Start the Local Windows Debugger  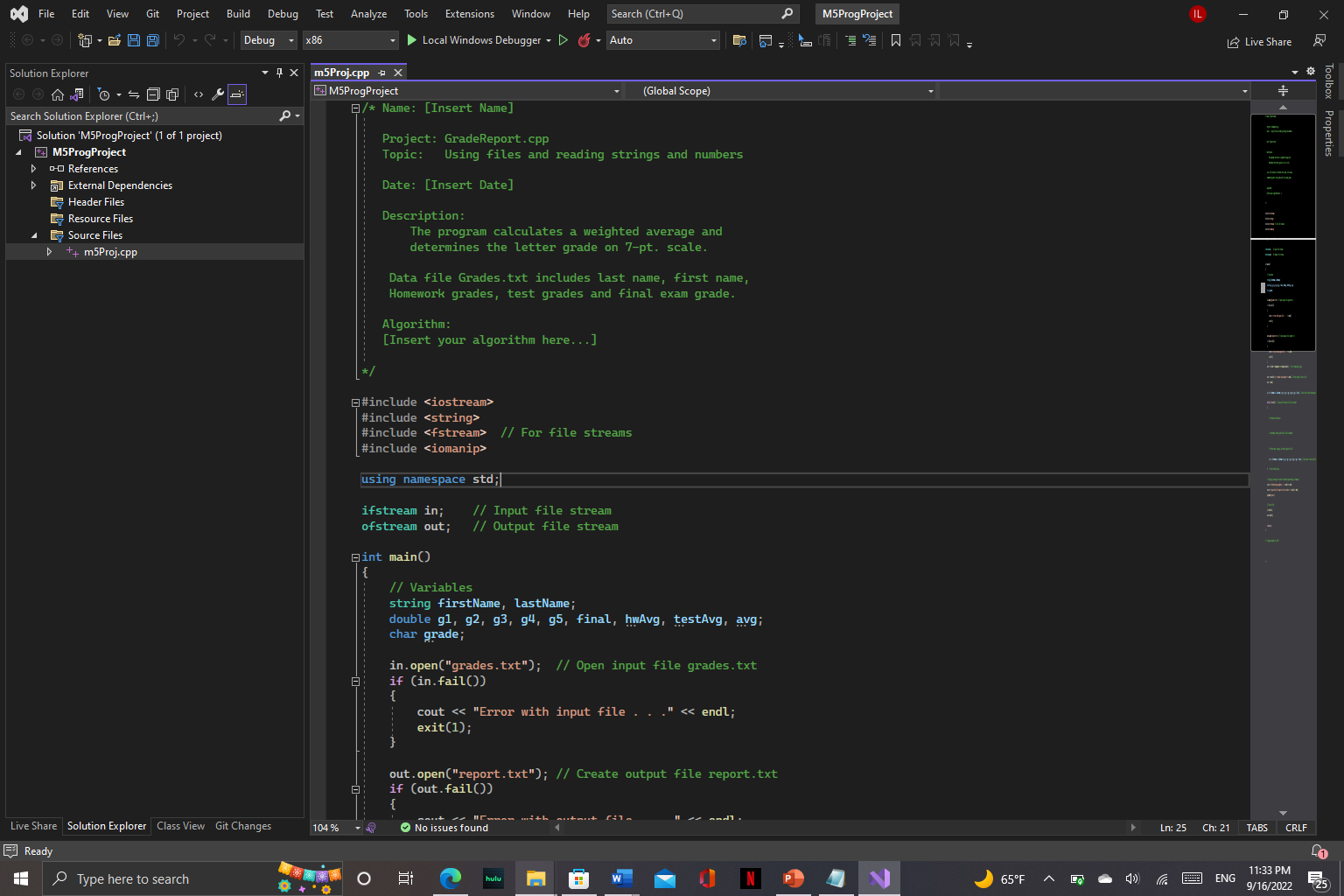(x=473, y=40)
